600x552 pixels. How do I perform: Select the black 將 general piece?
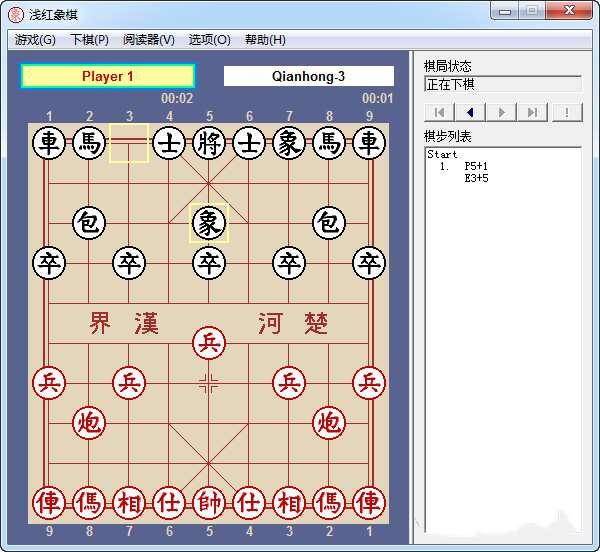209,143
